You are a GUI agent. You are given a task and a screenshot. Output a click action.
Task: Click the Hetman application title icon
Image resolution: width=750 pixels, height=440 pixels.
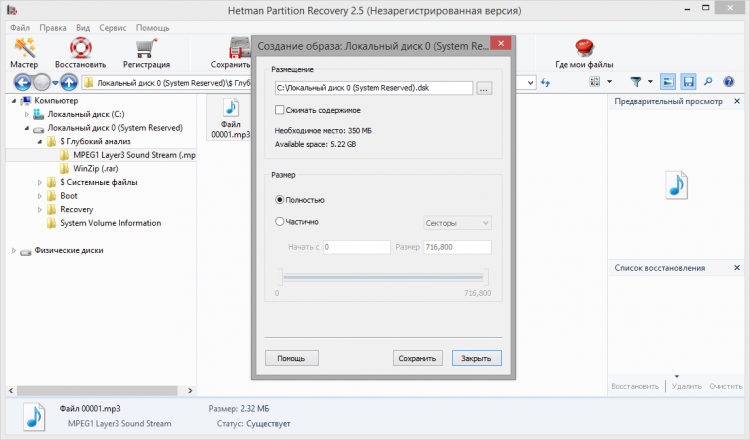pos(11,10)
